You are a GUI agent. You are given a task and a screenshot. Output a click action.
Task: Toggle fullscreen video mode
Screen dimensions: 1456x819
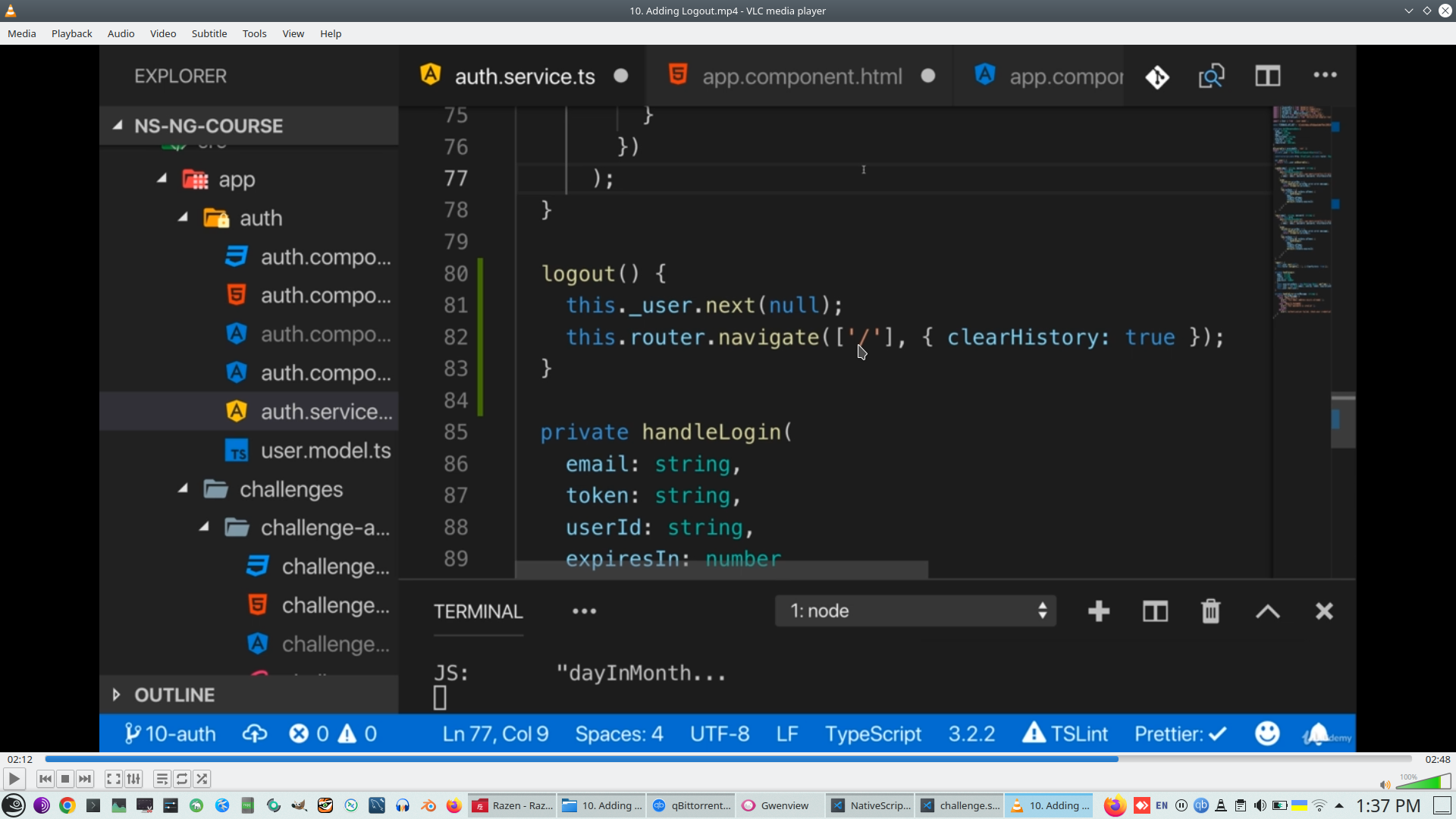click(113, 779)
